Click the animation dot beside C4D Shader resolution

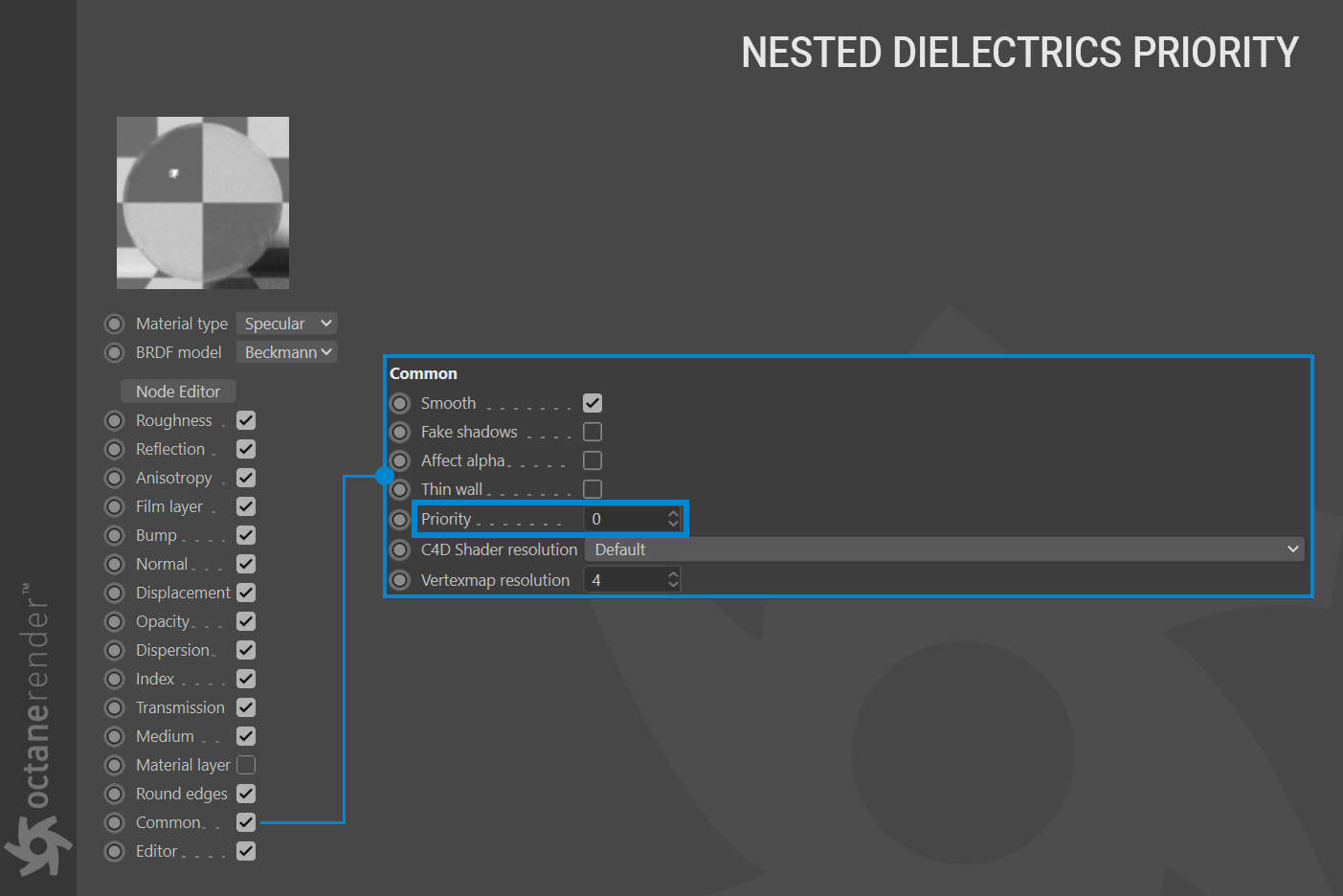coord(400,549)
